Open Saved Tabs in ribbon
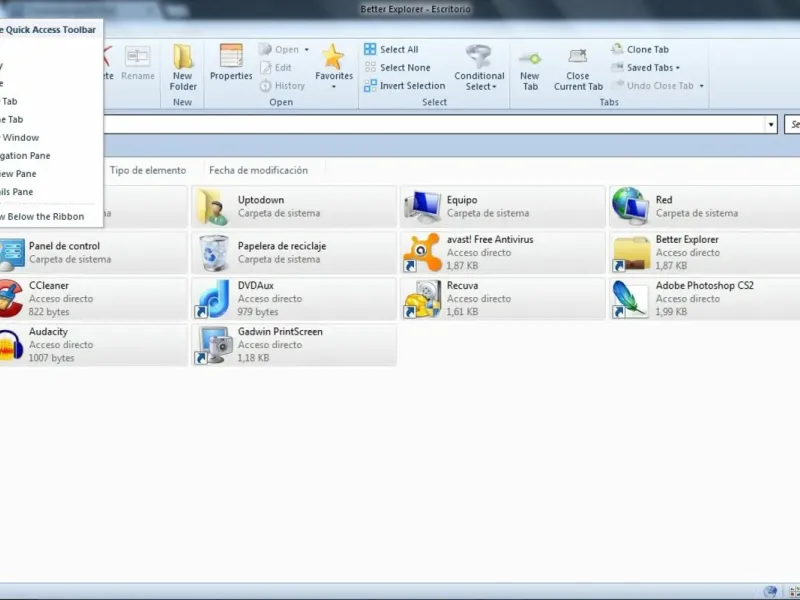The image size is (800, 600). pyautogui.click(x=645, y=67)
